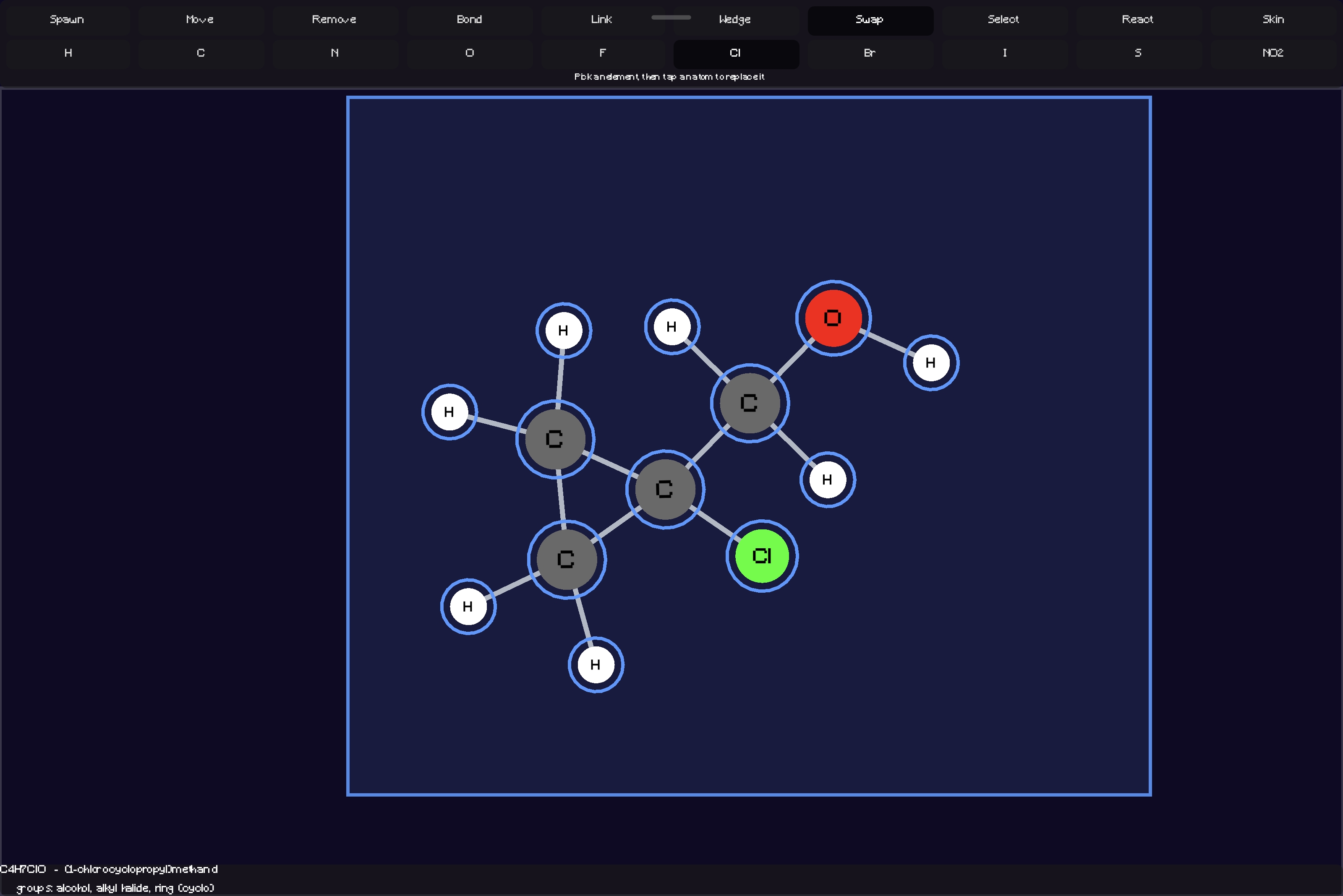This screenshot has height=896, width=1343.
Task: Pick NO2 group button
Action: click(x=1273, y=54)
